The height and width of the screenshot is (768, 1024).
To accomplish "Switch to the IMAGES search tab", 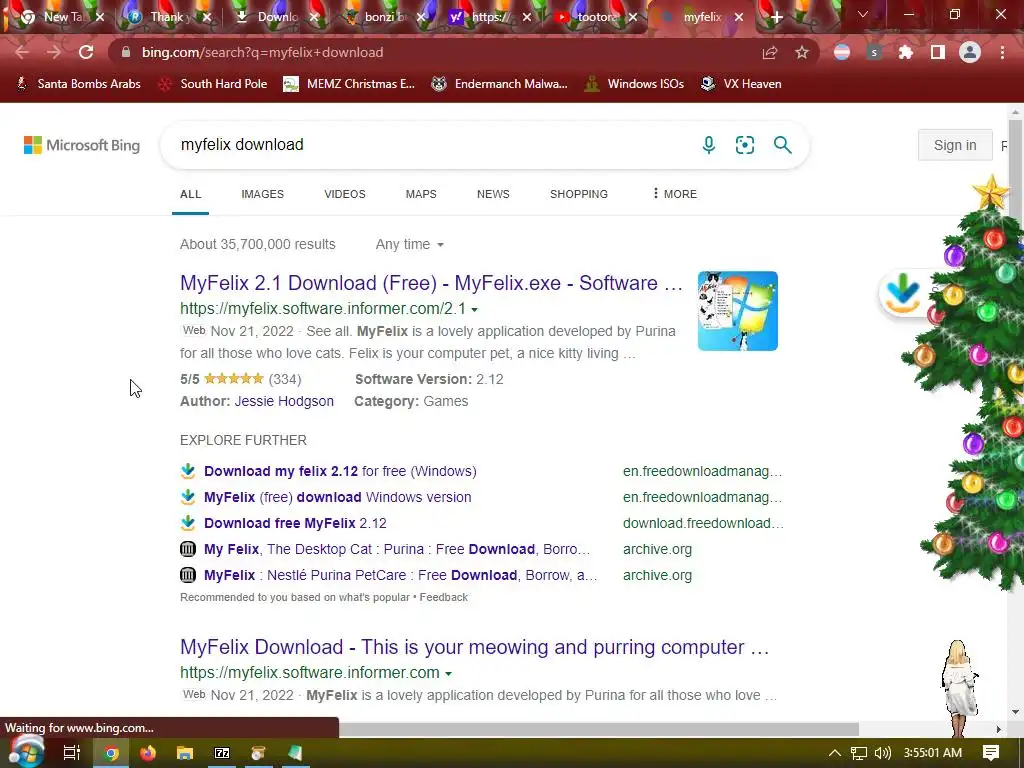I will (263, 194).
